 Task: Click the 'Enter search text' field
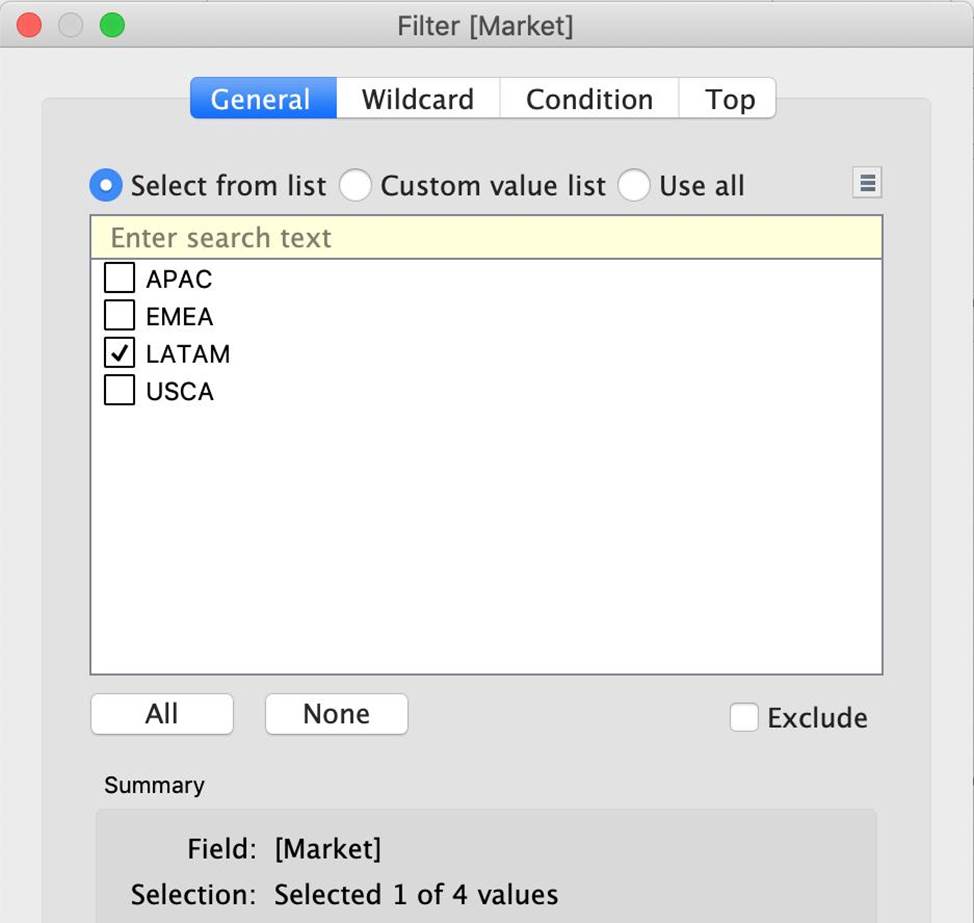486,238
